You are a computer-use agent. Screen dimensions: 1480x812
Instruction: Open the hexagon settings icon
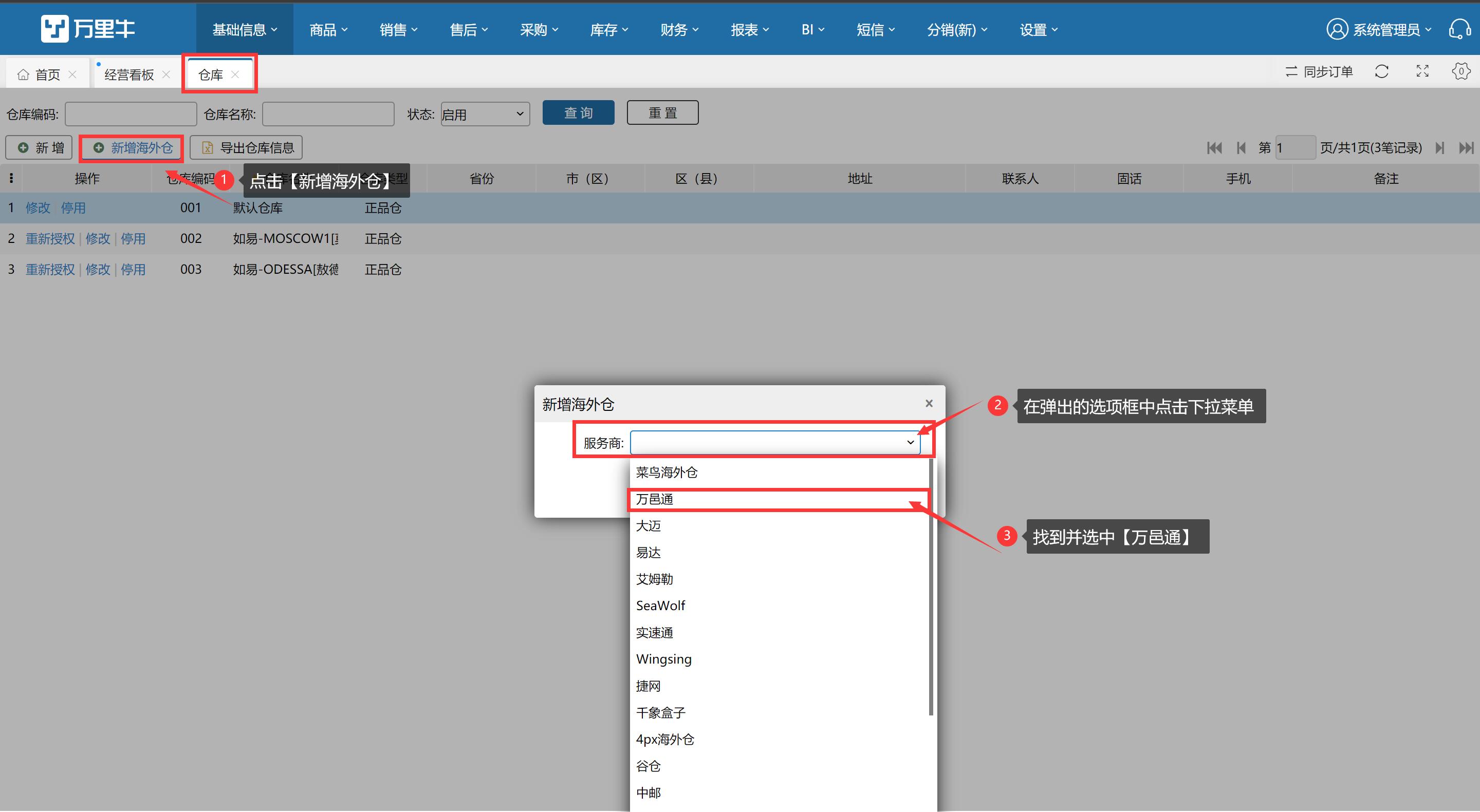point(1461,72)
